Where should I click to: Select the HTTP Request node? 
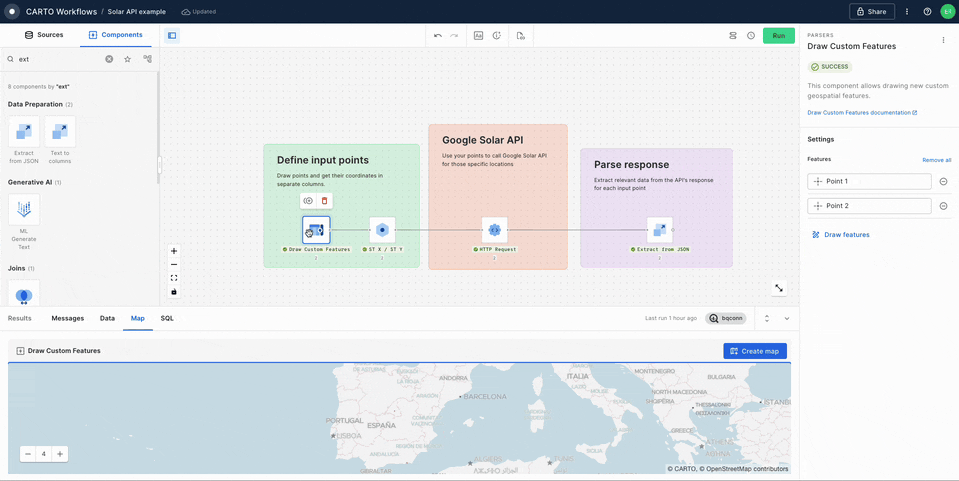[494, 230]
